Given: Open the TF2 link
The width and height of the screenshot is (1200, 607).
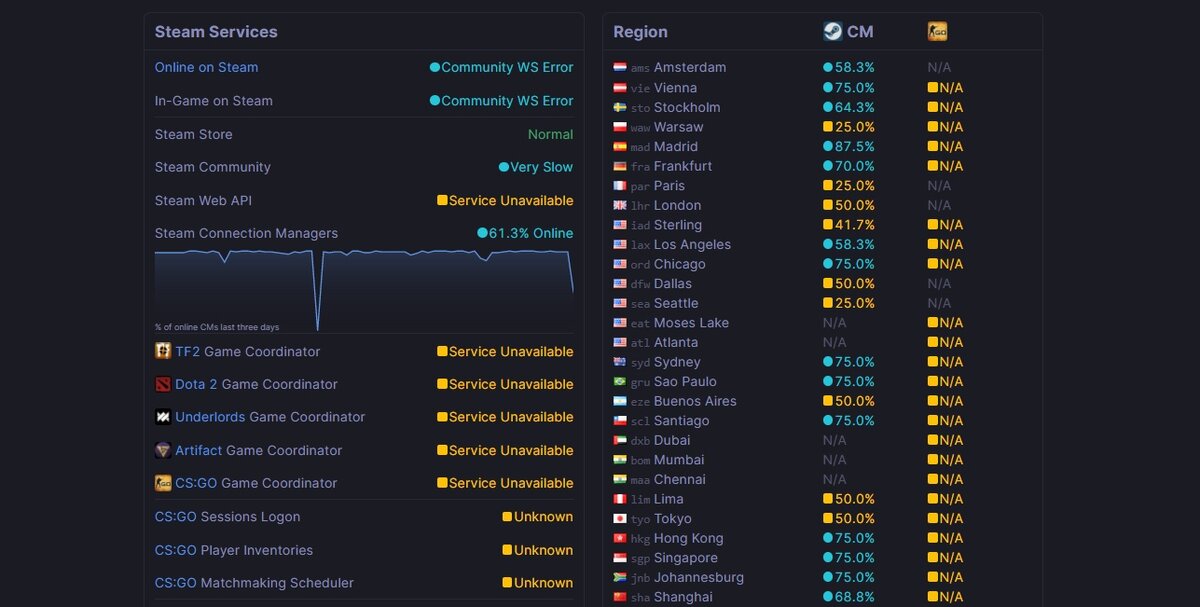Looking at the screenshot, I should pyautogui.click(x=188, y=351).
